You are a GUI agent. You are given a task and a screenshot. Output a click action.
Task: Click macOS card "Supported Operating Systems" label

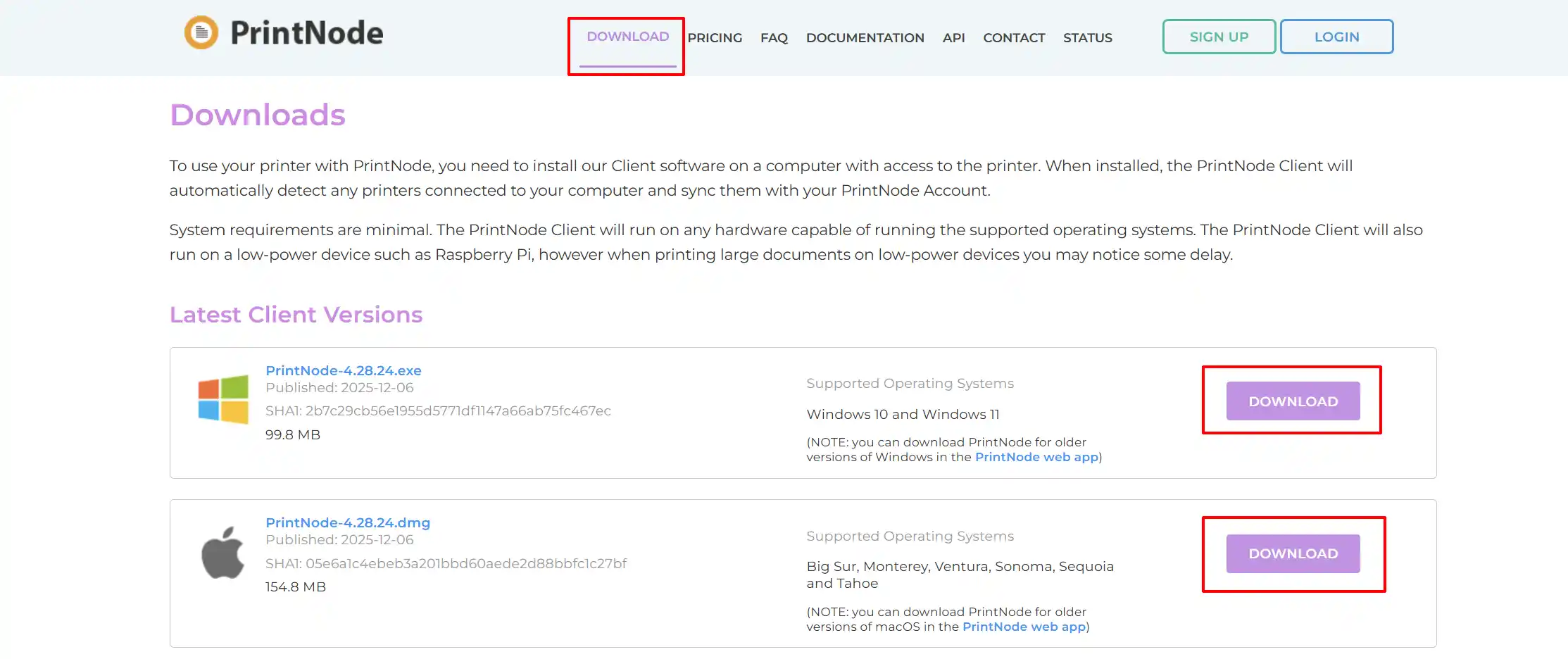click(x=910, y=536)
